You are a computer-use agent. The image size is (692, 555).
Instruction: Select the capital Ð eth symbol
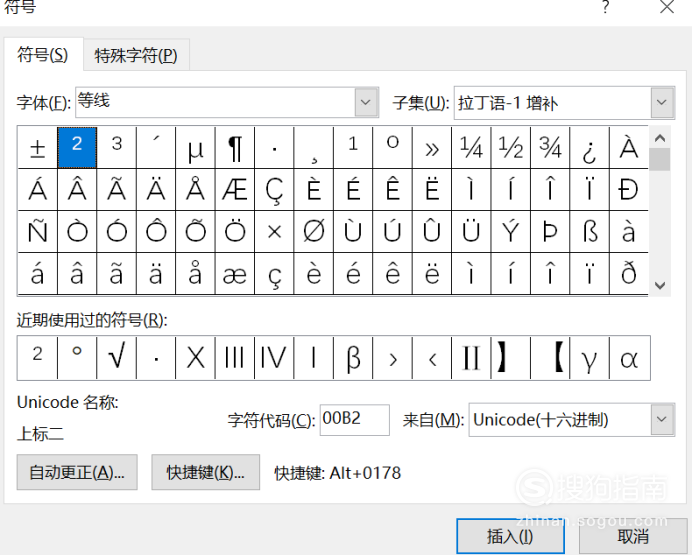(x=629, y=190)
